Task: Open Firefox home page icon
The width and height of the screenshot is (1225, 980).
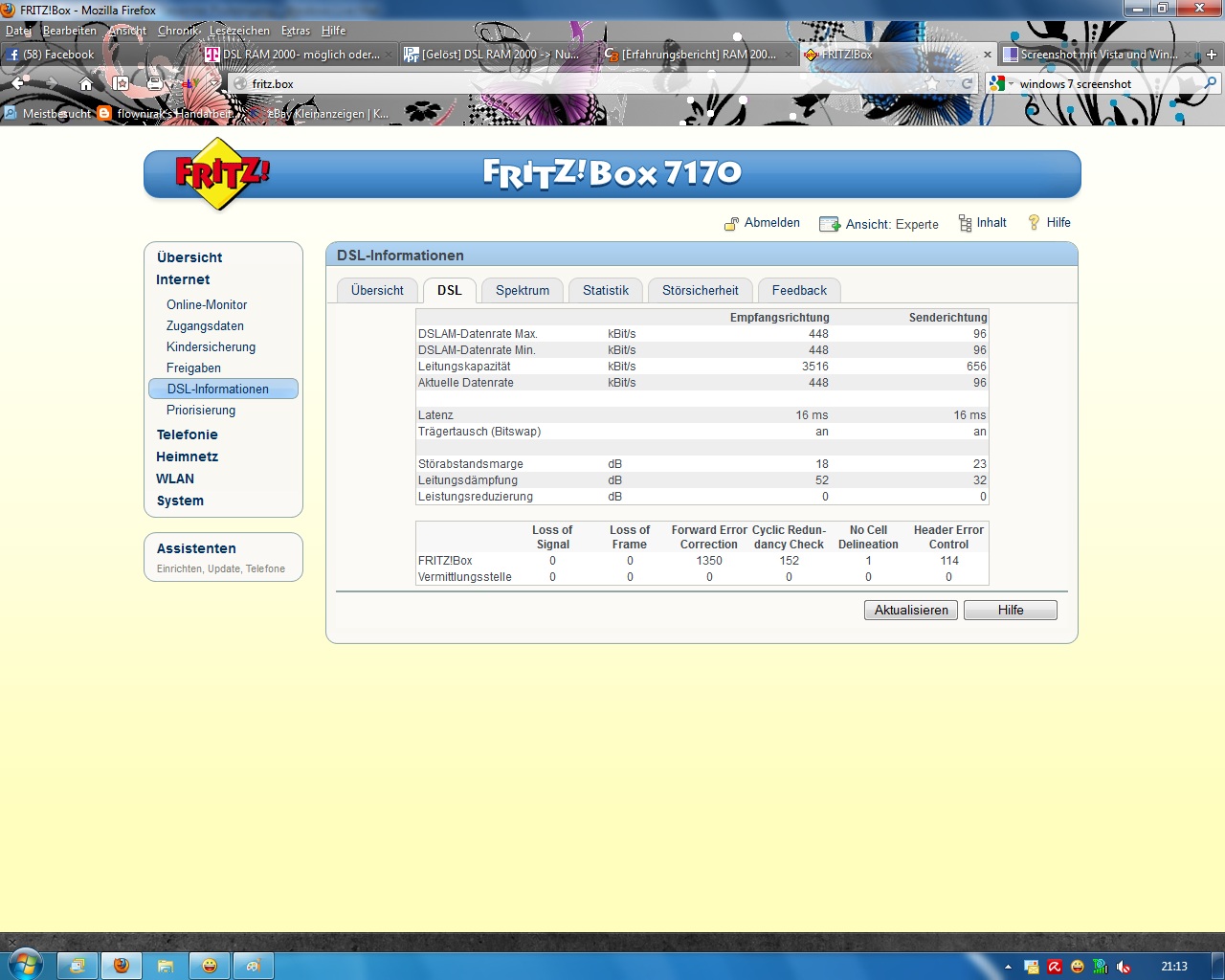Action: 86,84
